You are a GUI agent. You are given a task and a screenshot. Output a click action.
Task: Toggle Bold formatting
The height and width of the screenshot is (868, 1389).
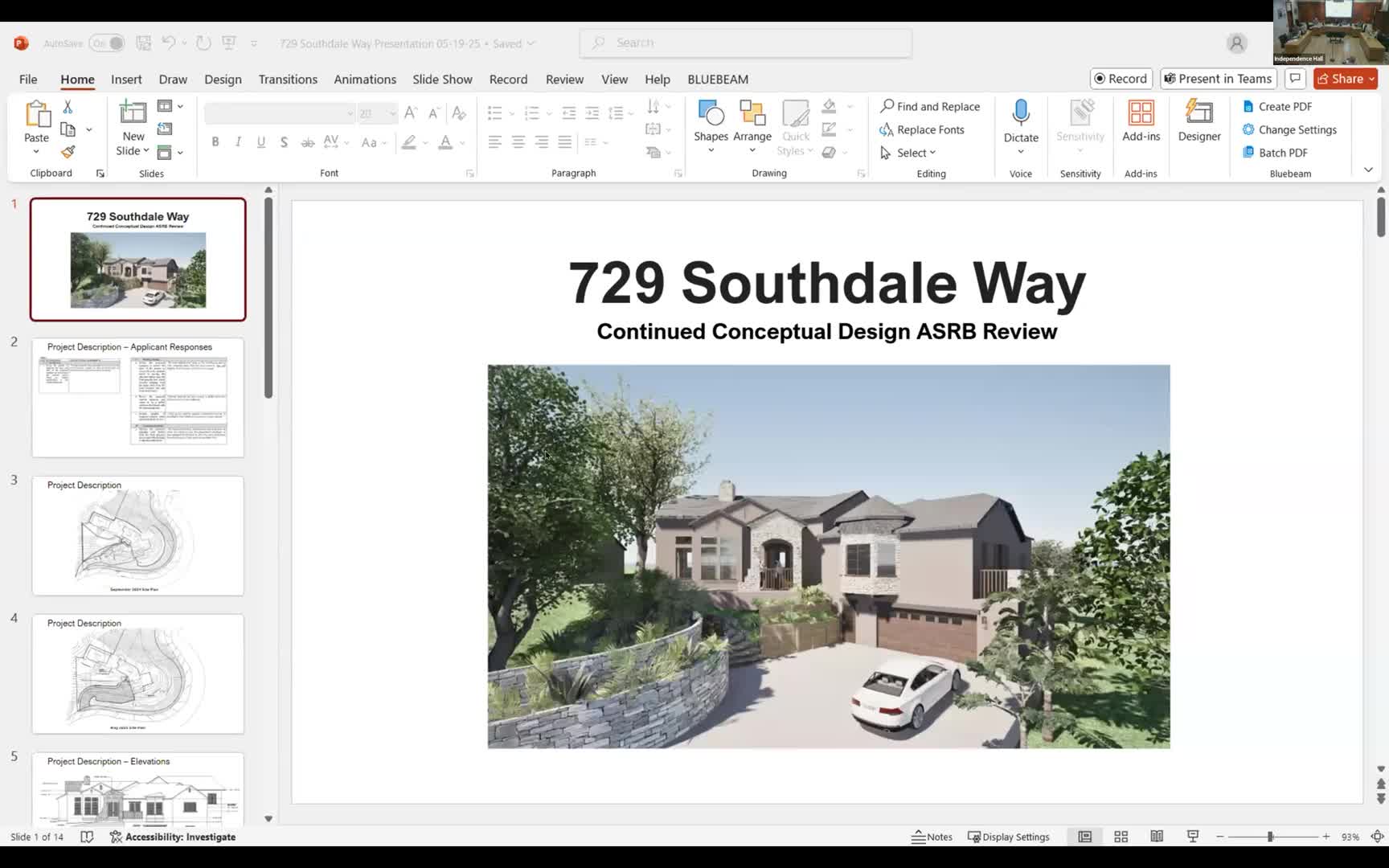click(x=215, y=142)
